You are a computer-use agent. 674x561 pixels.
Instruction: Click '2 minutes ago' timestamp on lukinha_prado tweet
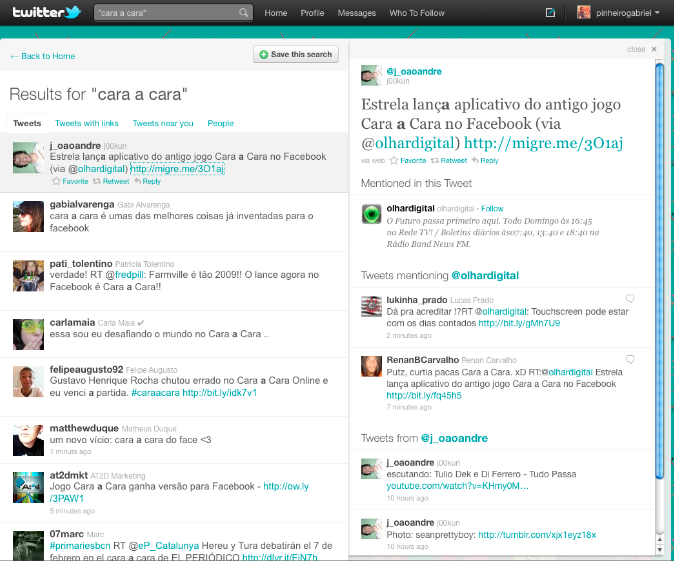click(x=409, y=335)
